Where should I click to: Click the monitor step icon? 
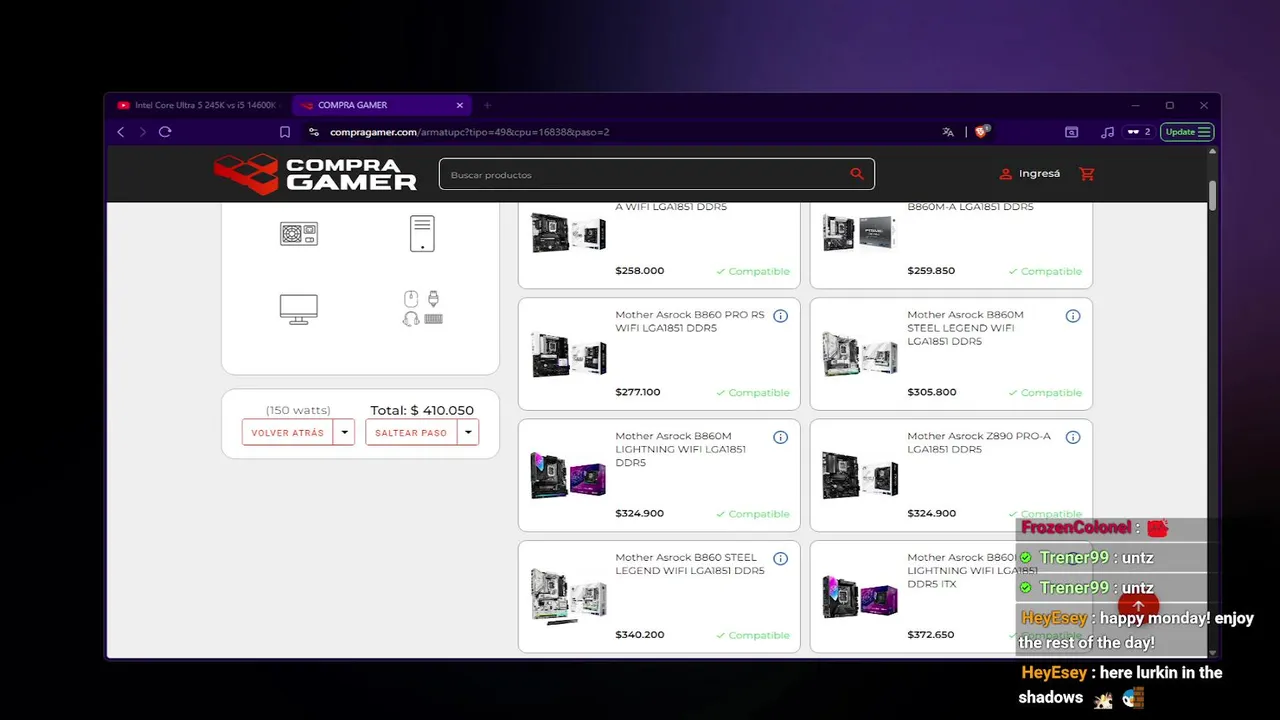[299, 309]
